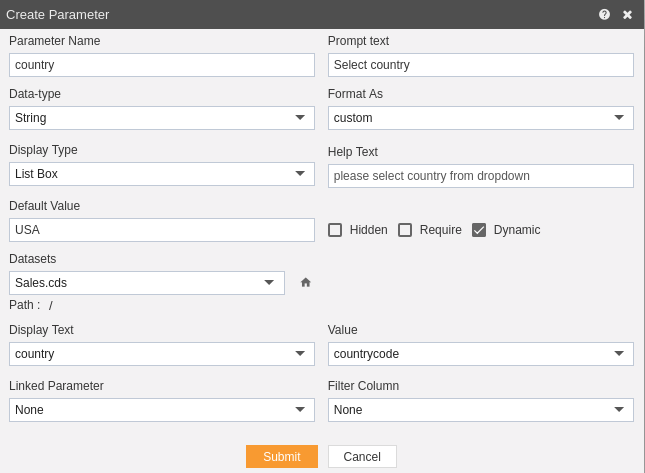
Task: Close the Create Parameter dialog
Action: tap(627, 15)
